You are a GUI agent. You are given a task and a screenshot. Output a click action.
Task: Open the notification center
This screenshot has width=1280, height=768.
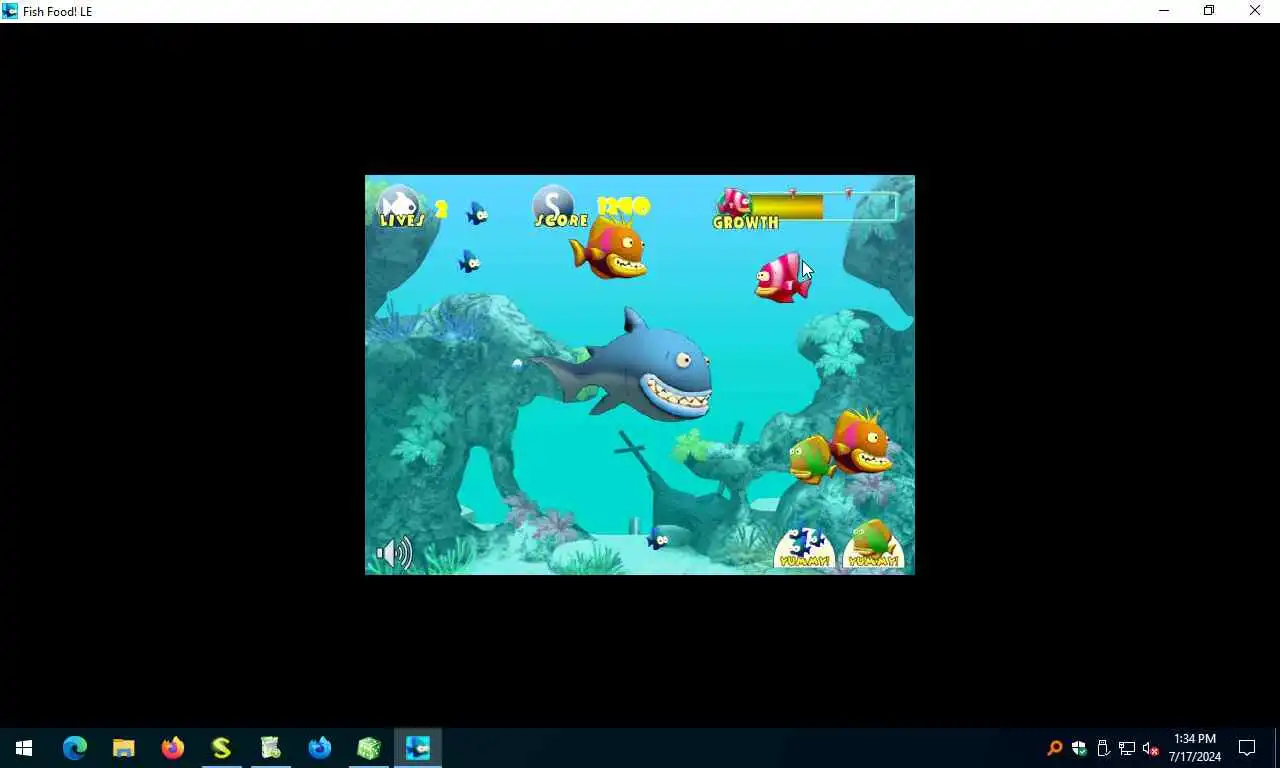(1247, 748)
